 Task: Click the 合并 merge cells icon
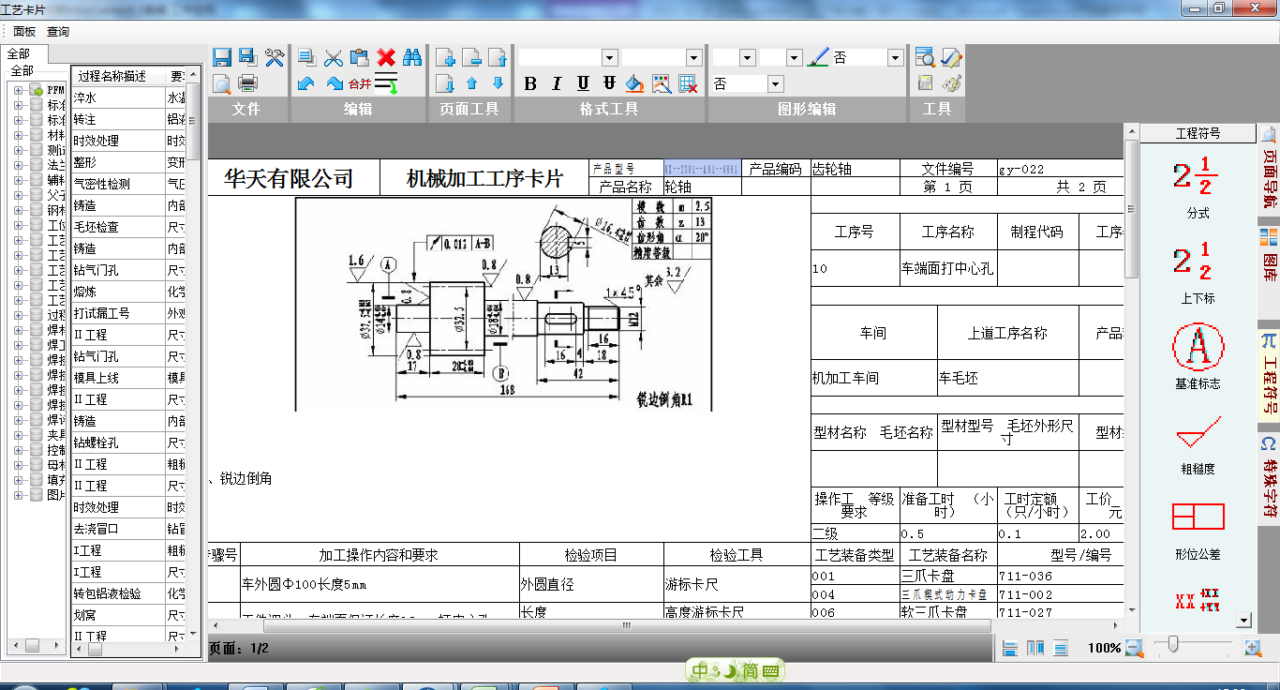pyautogui.click(x=360, y=83)
